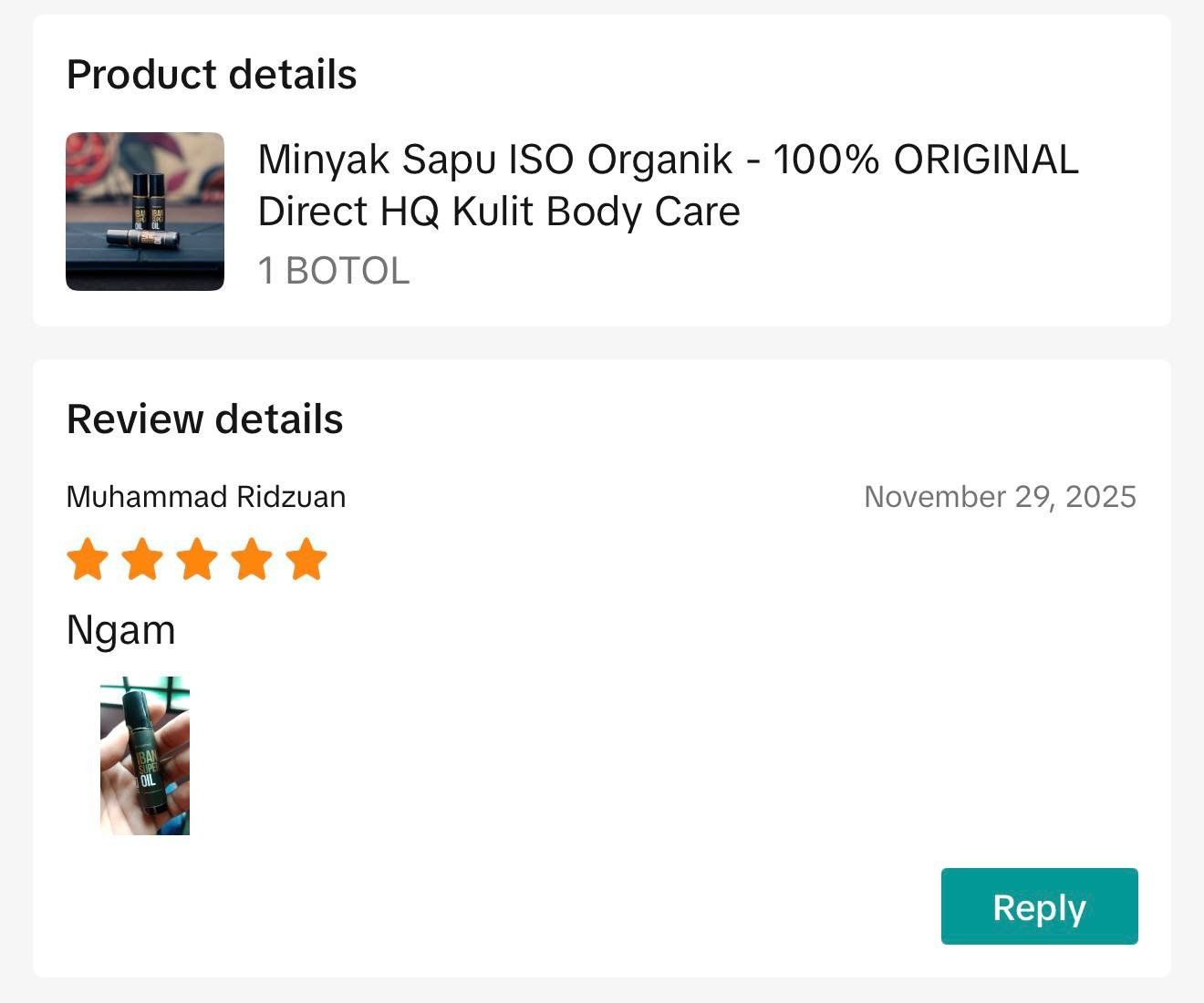Click the Review details heading

coord(205,419)
